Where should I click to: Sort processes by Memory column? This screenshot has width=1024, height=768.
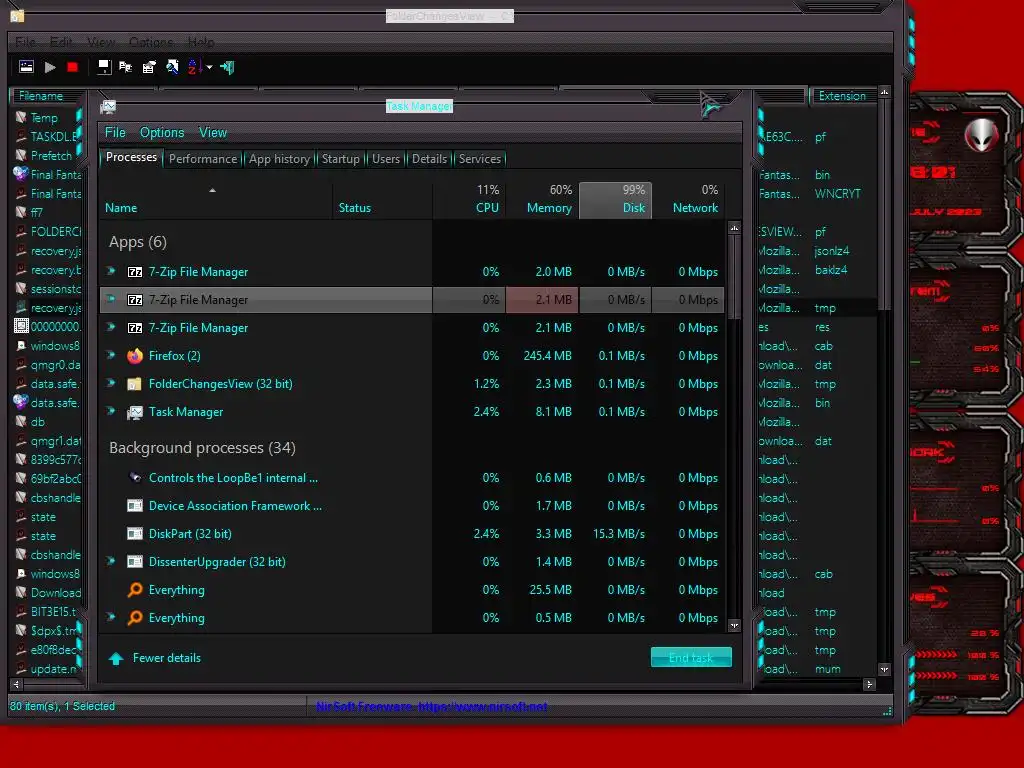tap(542, 199)
